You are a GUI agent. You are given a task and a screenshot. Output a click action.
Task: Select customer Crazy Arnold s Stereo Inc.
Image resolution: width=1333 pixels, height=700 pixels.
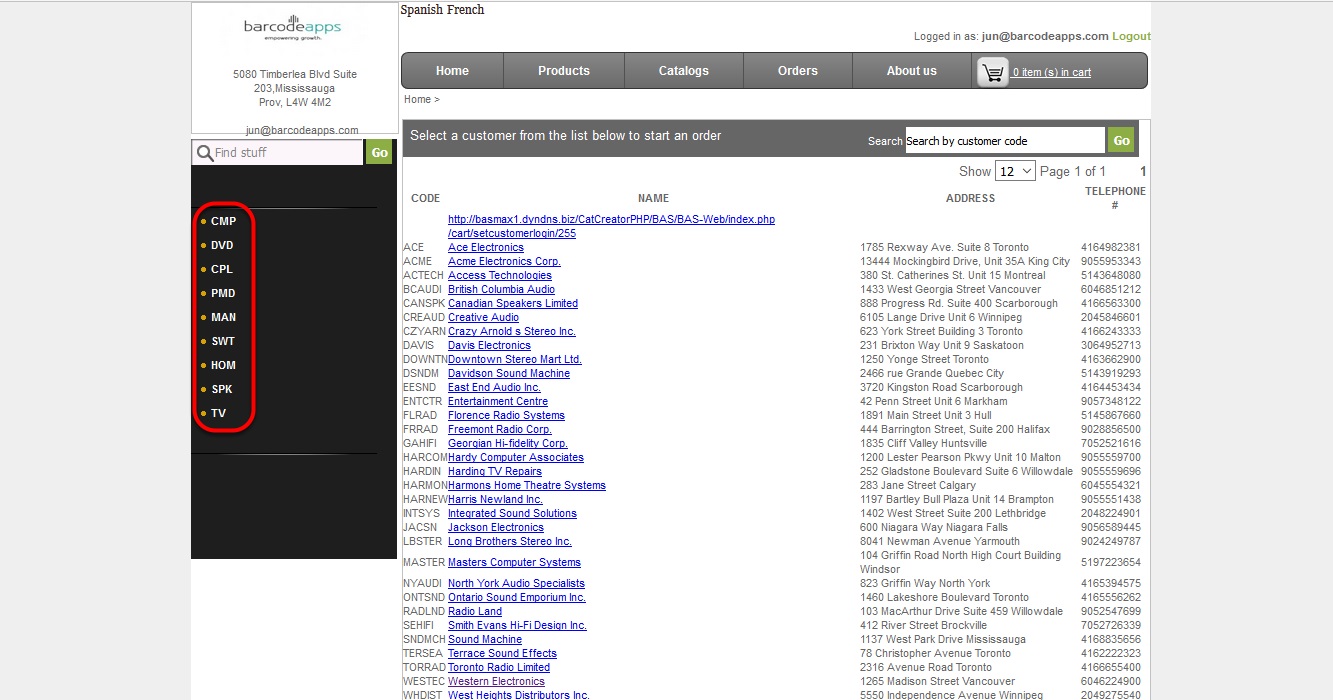[512, 331]
